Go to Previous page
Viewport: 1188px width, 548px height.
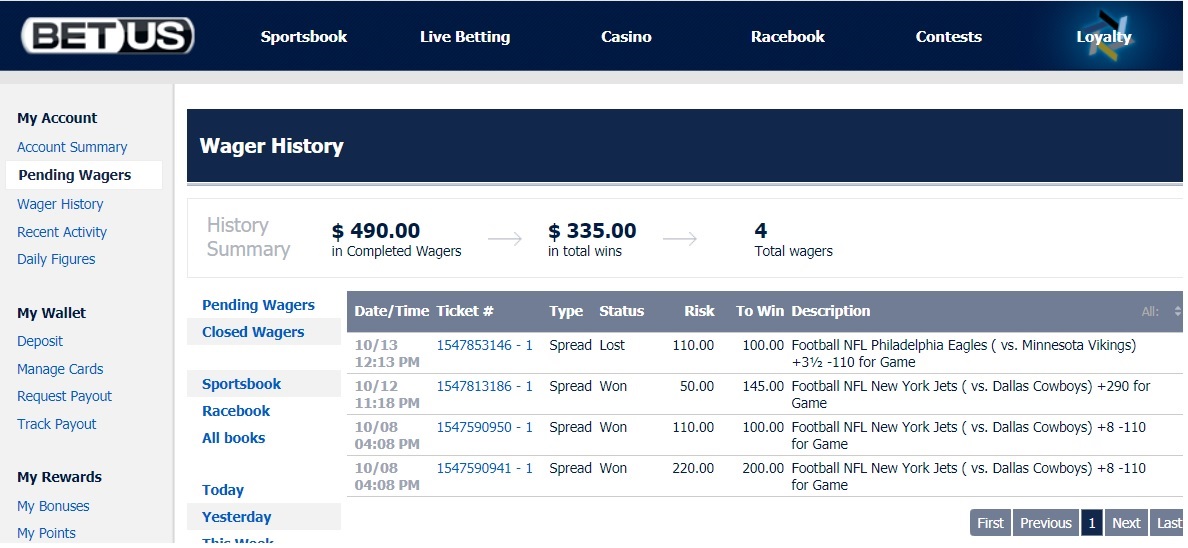click(1046, 523)
